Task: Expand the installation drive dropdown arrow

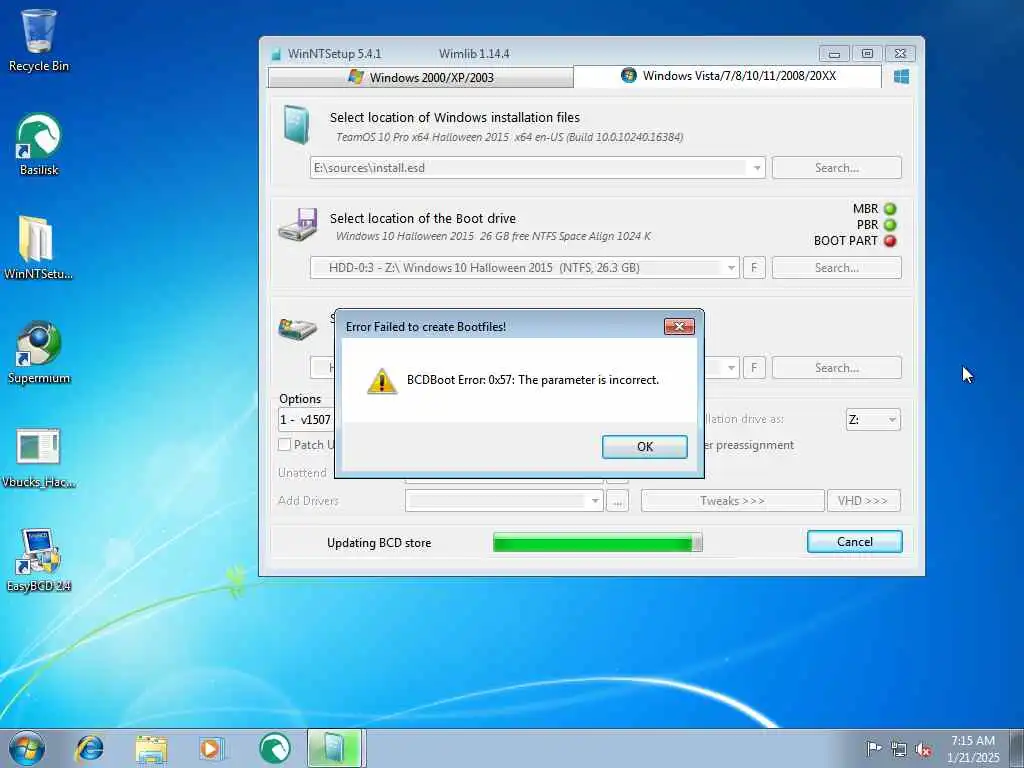Action: (x=731, y=368)
